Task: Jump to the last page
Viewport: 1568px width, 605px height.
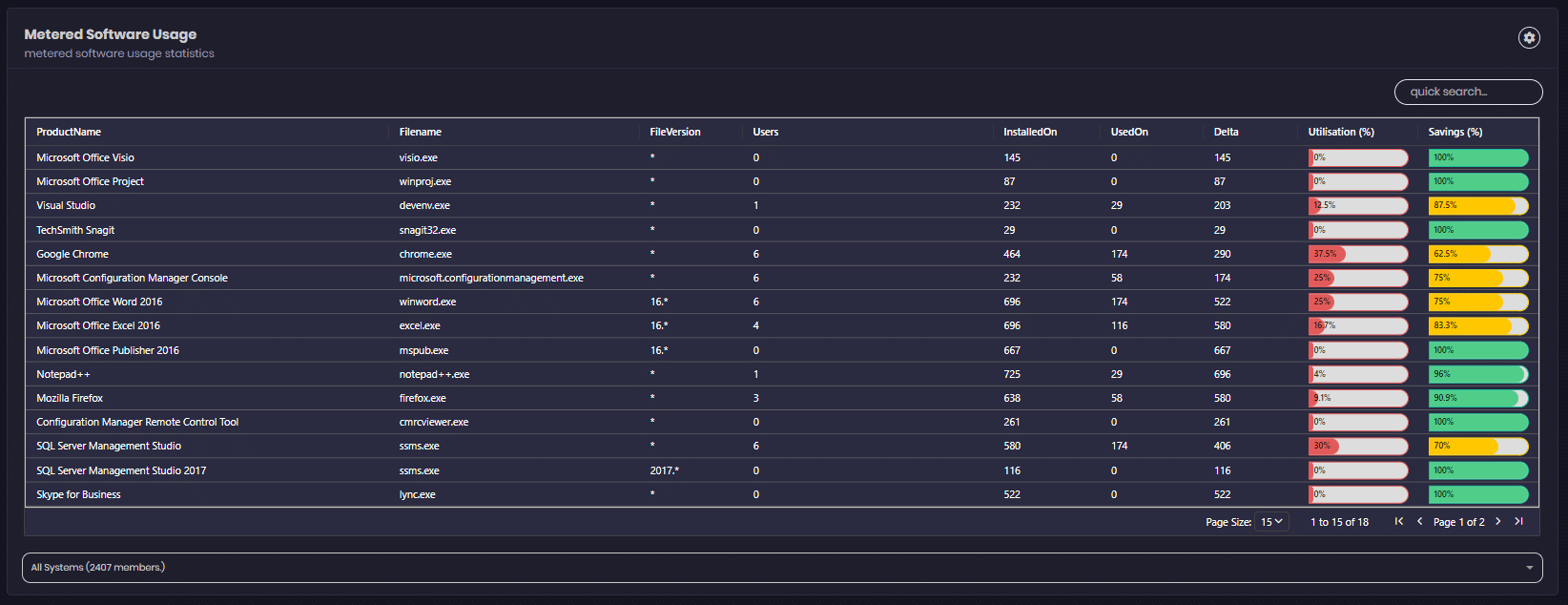Action: [1519, 521]
